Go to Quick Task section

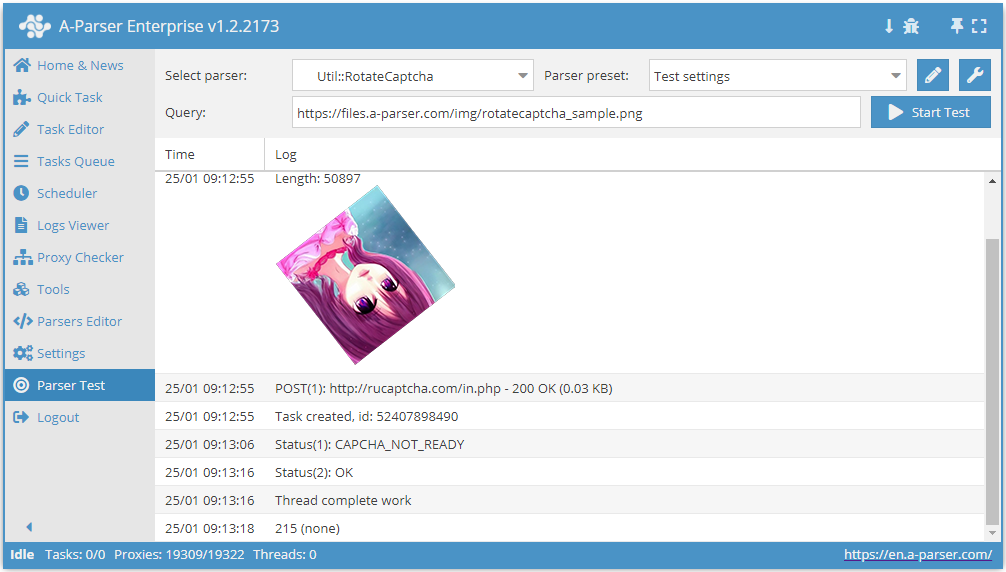click(x=69, y=97)
